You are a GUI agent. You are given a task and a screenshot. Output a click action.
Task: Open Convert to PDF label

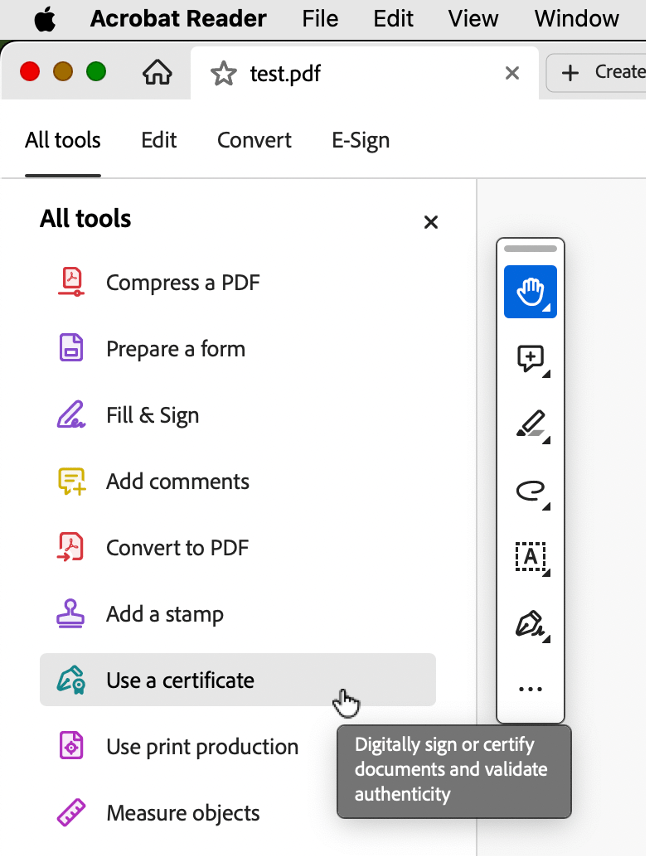177,548
